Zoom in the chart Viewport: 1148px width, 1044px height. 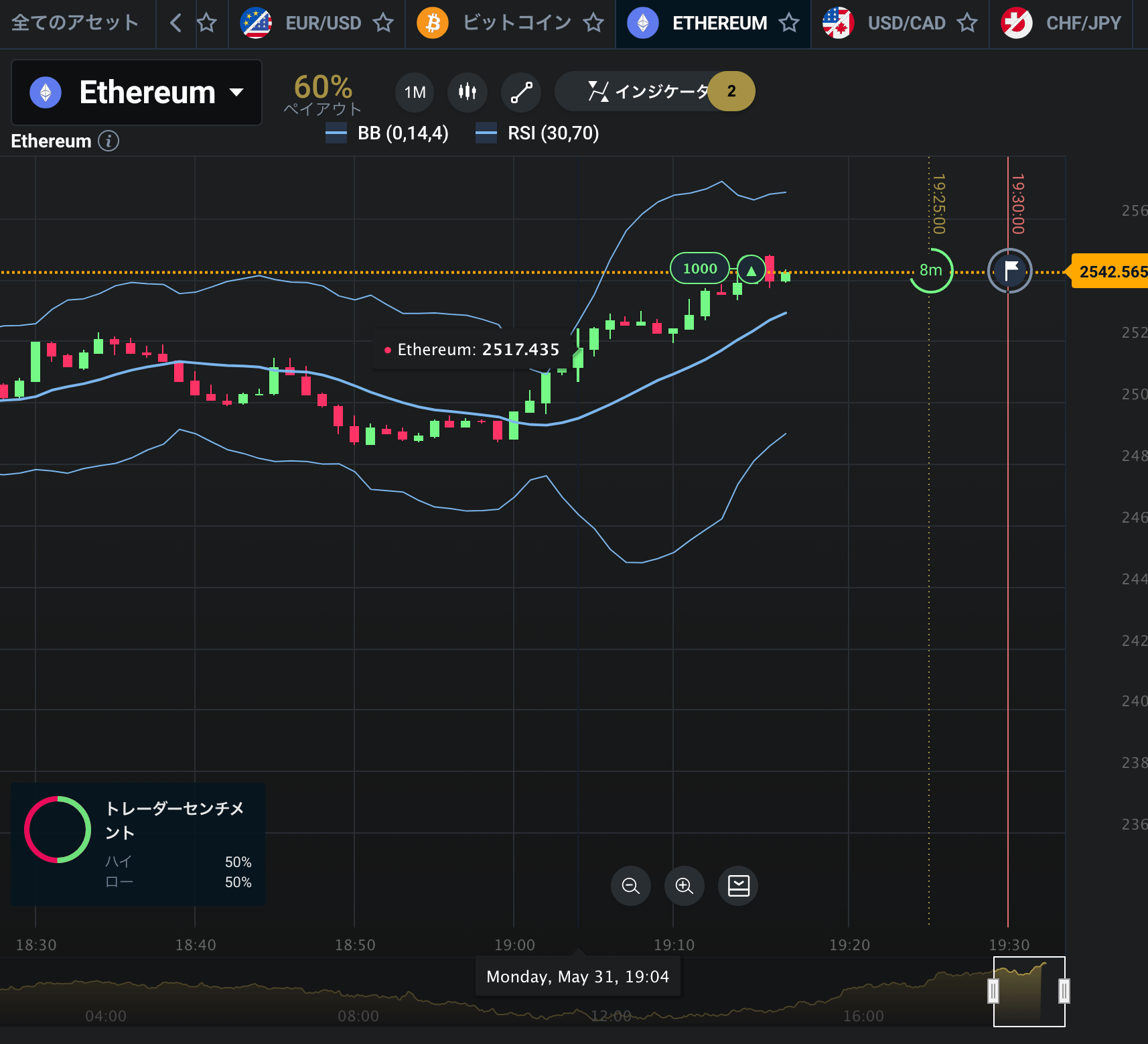pos(684,886)
